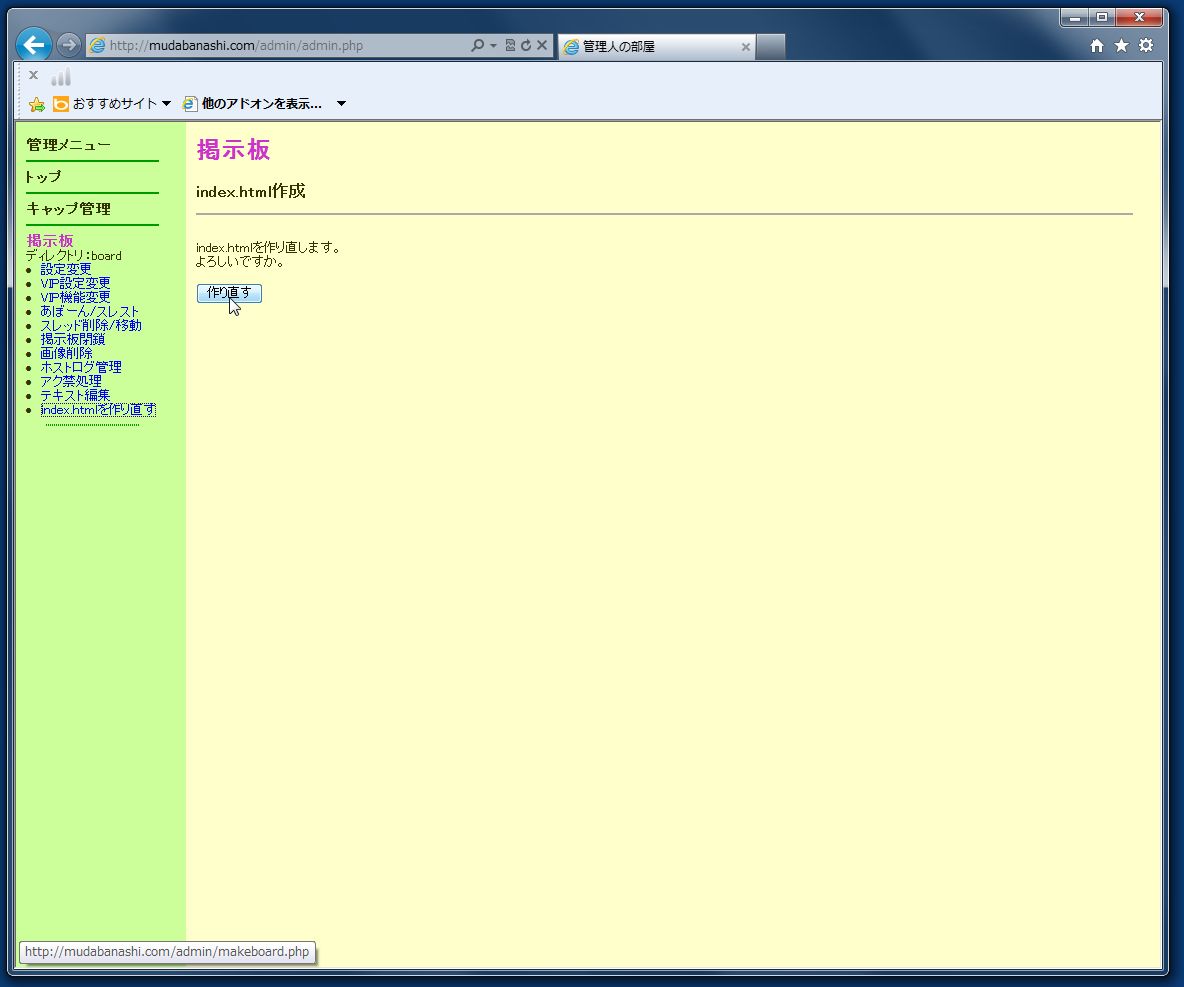Open a new blank tab
Screen dimensions: 1184x987
pyautogui.click(x=770, y=46)
